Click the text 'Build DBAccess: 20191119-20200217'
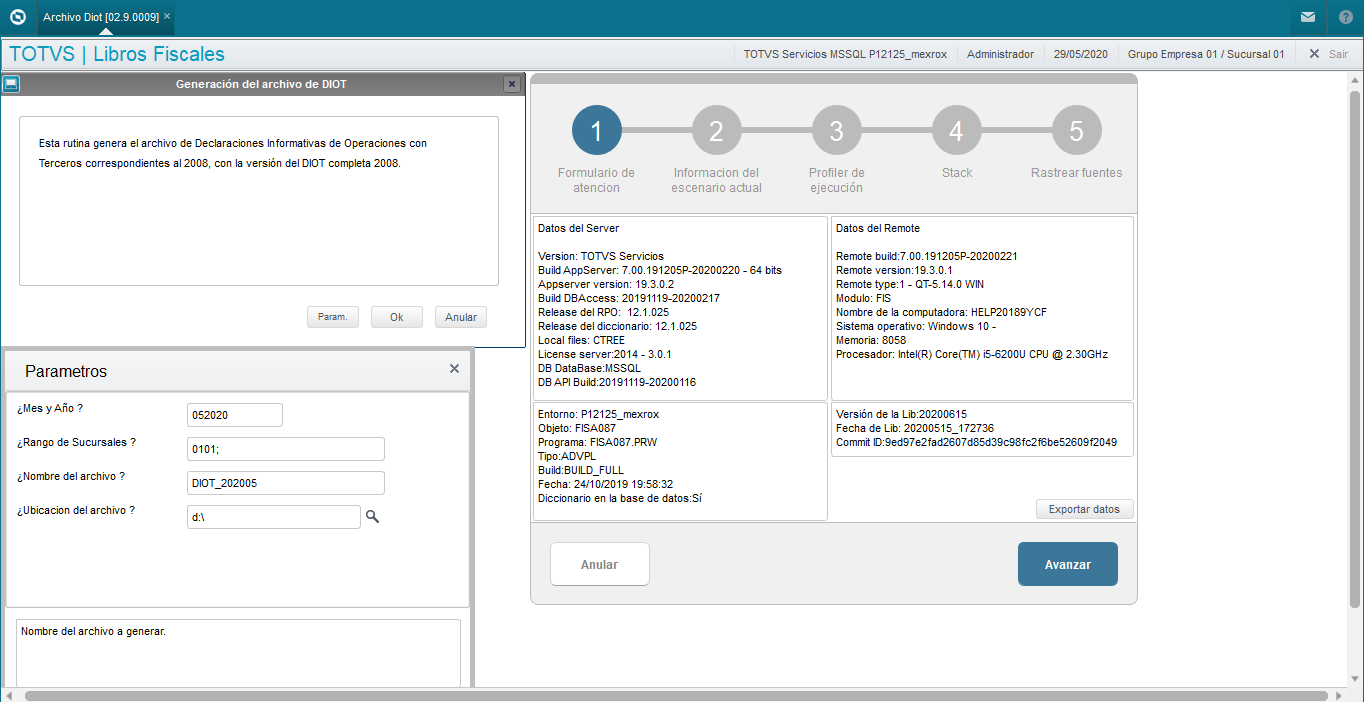 pyautogui.click(x=629, y=298)
